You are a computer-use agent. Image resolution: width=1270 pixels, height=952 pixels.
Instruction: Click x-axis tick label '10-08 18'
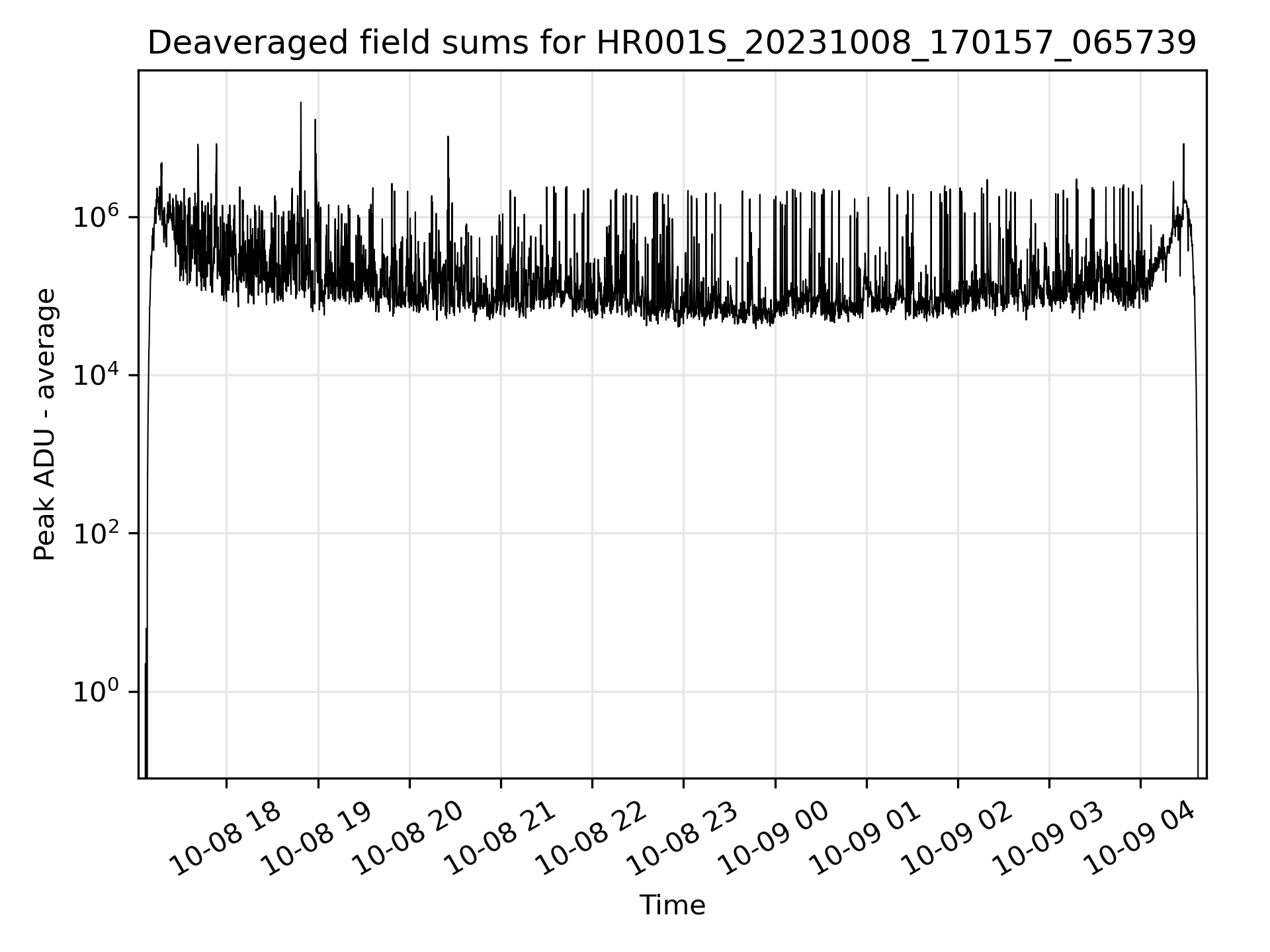225,839
